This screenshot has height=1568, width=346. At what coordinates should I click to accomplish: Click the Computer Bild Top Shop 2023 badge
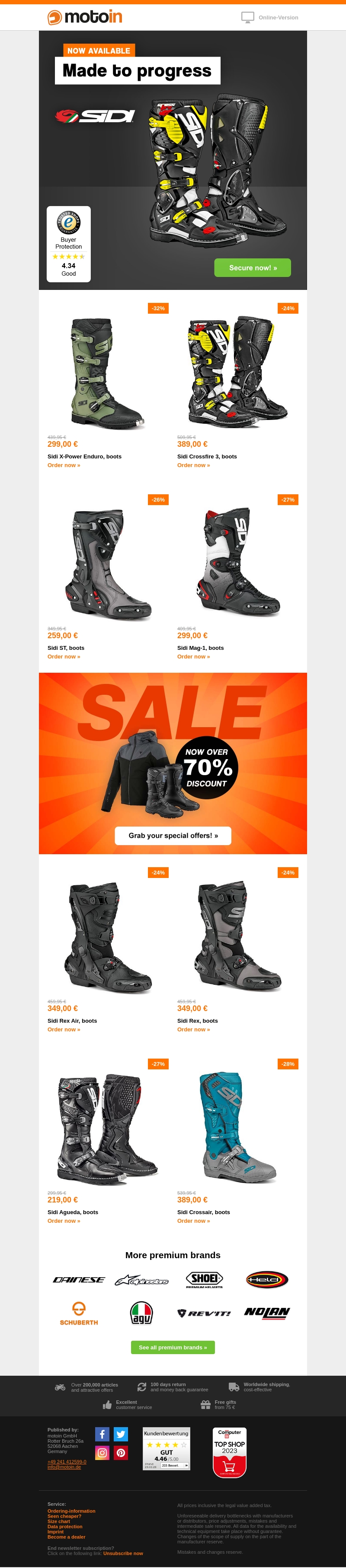click(x=230, y=1452)
